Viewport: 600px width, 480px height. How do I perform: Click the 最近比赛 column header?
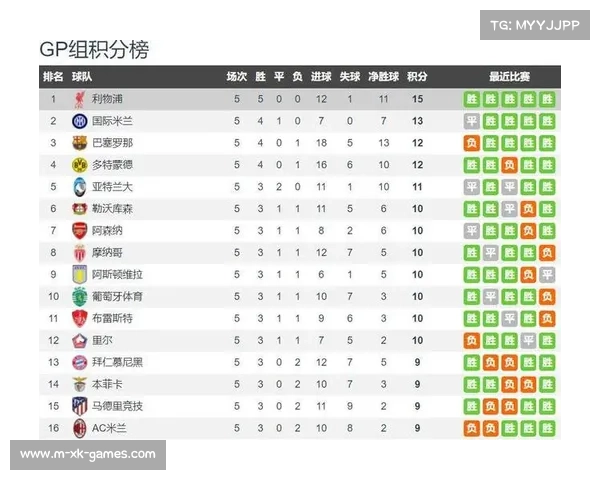(509, 77)
